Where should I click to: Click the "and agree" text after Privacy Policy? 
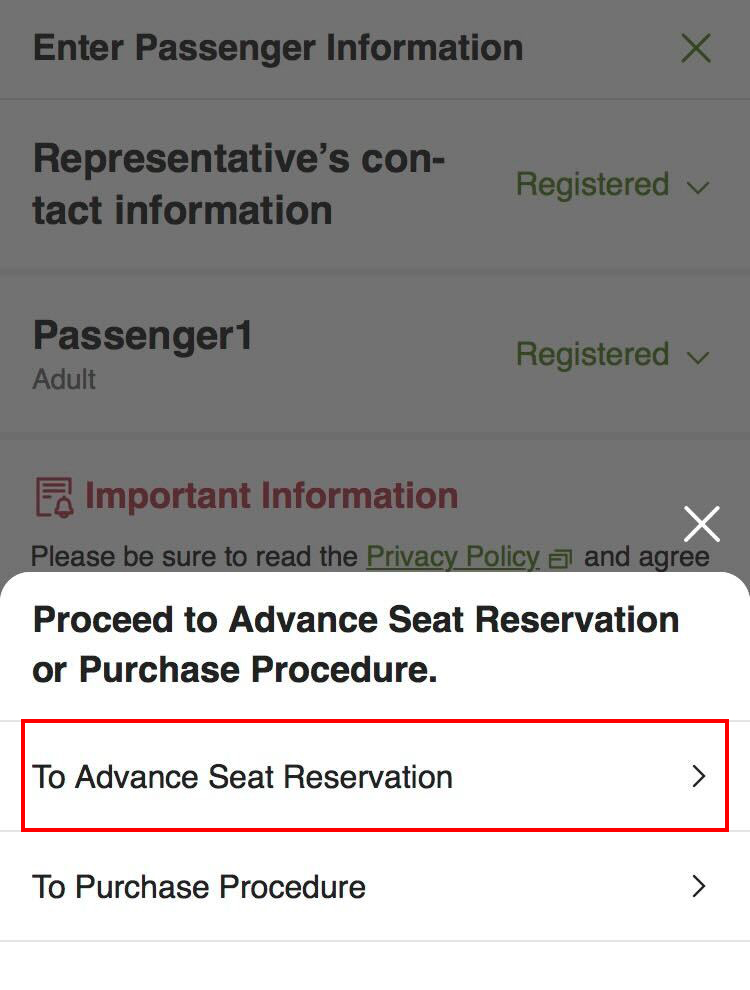(x=646, y=557)
